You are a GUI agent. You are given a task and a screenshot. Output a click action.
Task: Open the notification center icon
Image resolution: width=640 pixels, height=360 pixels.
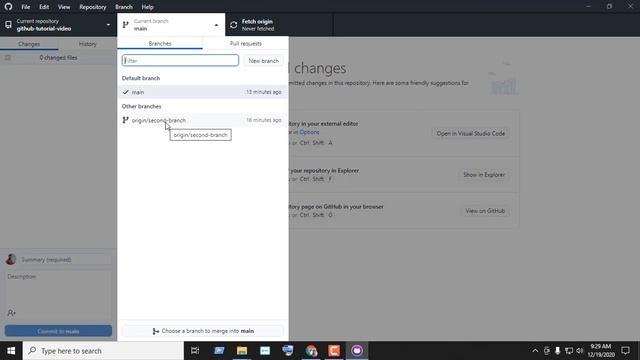click(626, 351)
